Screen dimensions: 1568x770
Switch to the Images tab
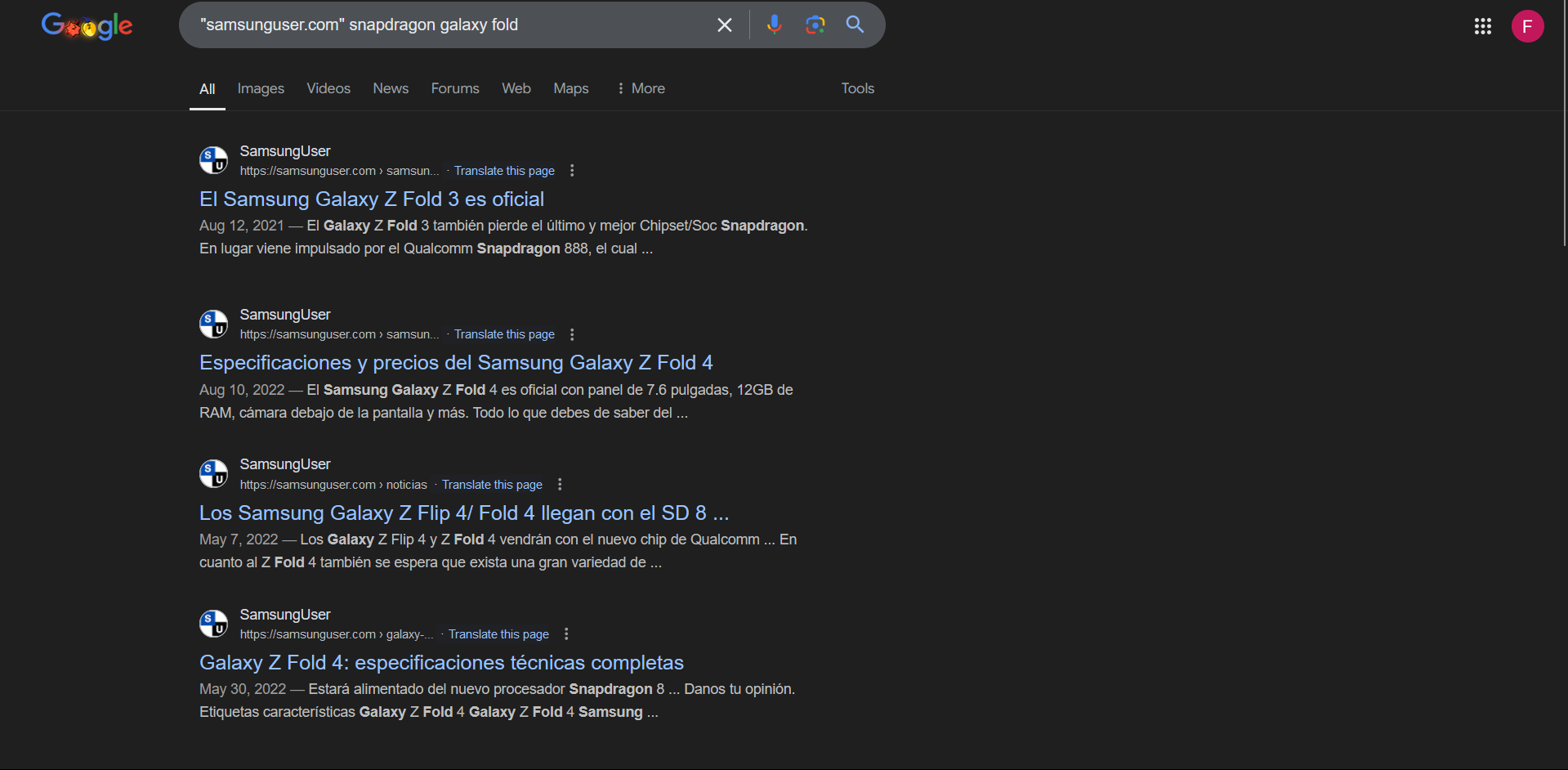pyautogui.click(x=261, y=88)
